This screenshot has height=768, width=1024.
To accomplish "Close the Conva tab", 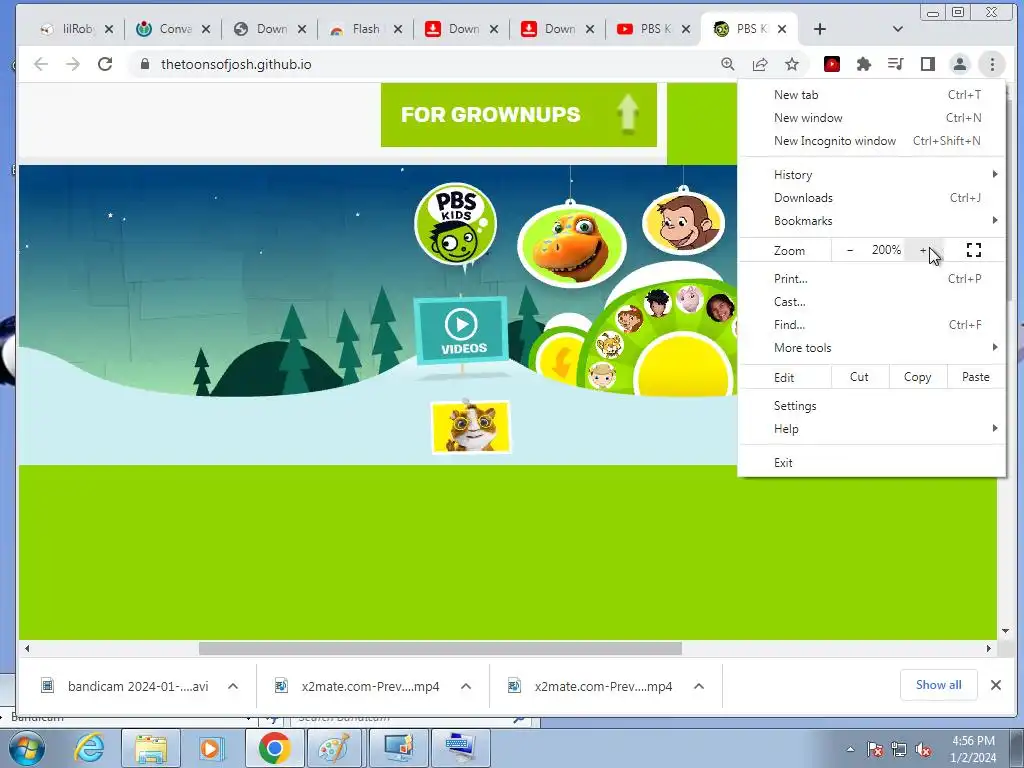I will [206, 29].
